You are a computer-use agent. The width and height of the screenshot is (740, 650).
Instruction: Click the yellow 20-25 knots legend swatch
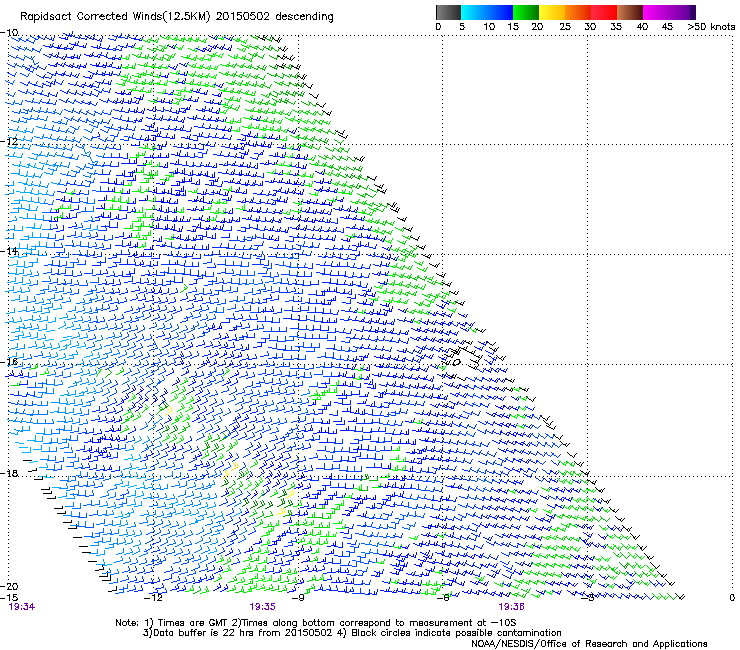552,12
